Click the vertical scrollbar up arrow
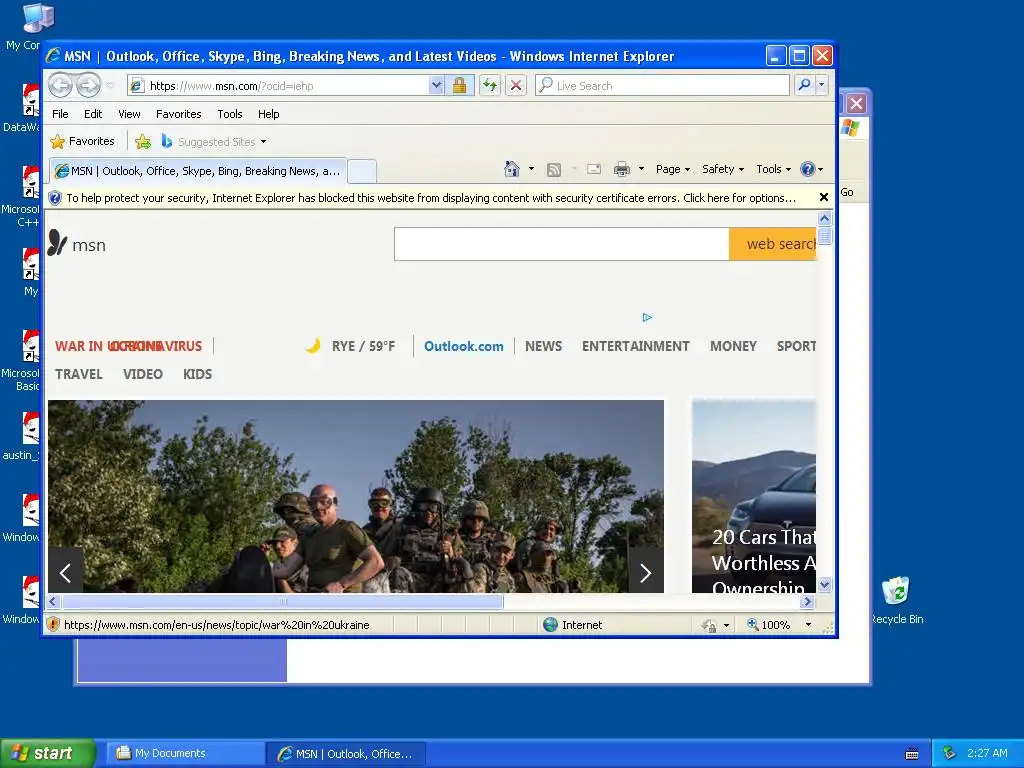The image size is (1024, 768). 824,218
